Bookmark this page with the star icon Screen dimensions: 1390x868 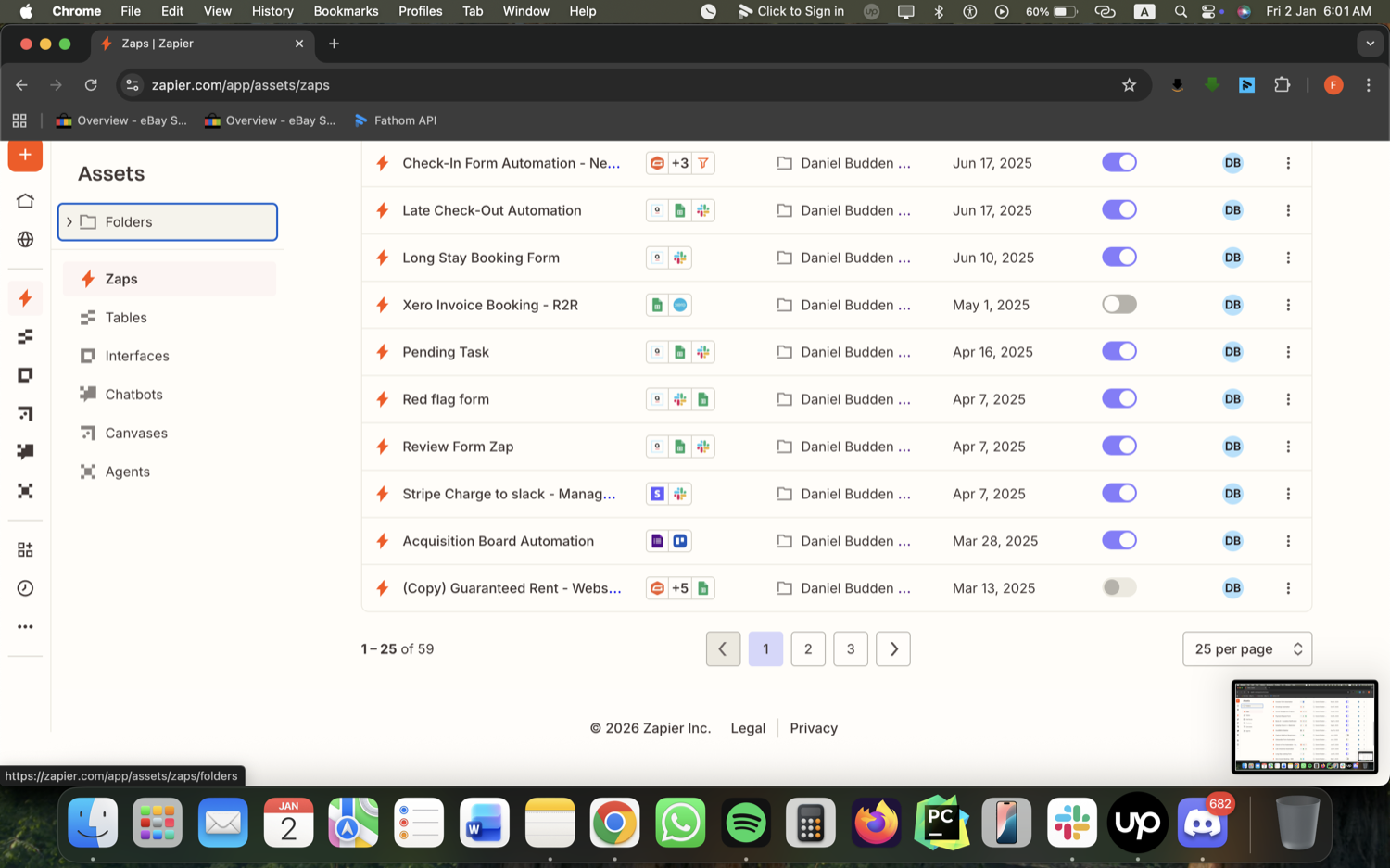(x=1129, y=85)
